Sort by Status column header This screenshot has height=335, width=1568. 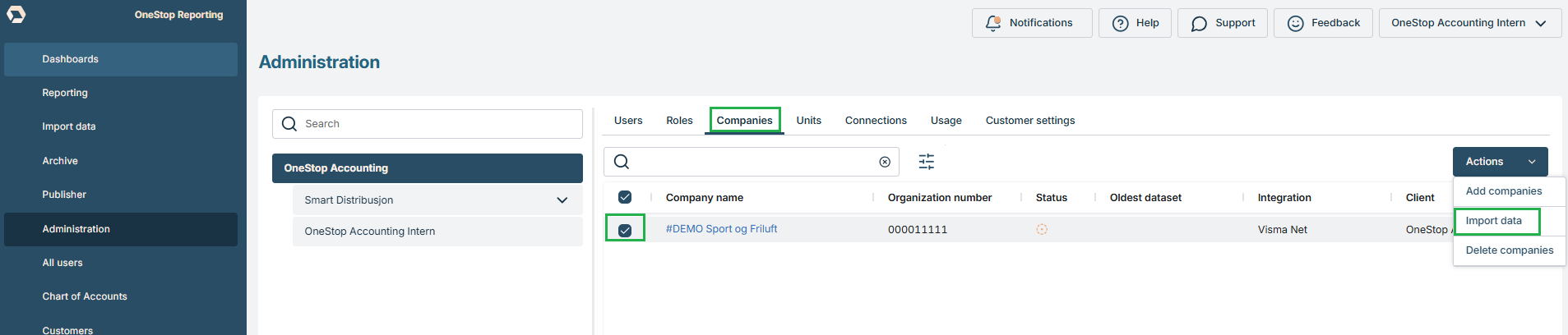coord(1051,198)
